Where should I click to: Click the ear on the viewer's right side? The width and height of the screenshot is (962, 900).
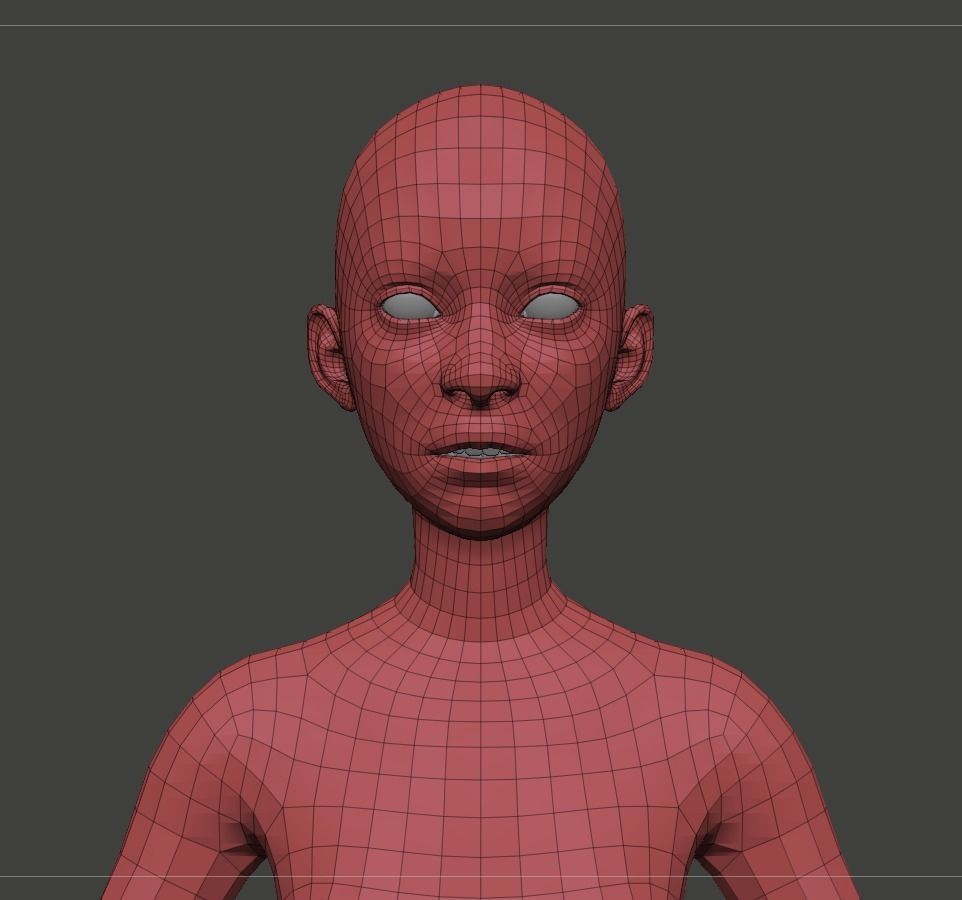pos(630,358)
